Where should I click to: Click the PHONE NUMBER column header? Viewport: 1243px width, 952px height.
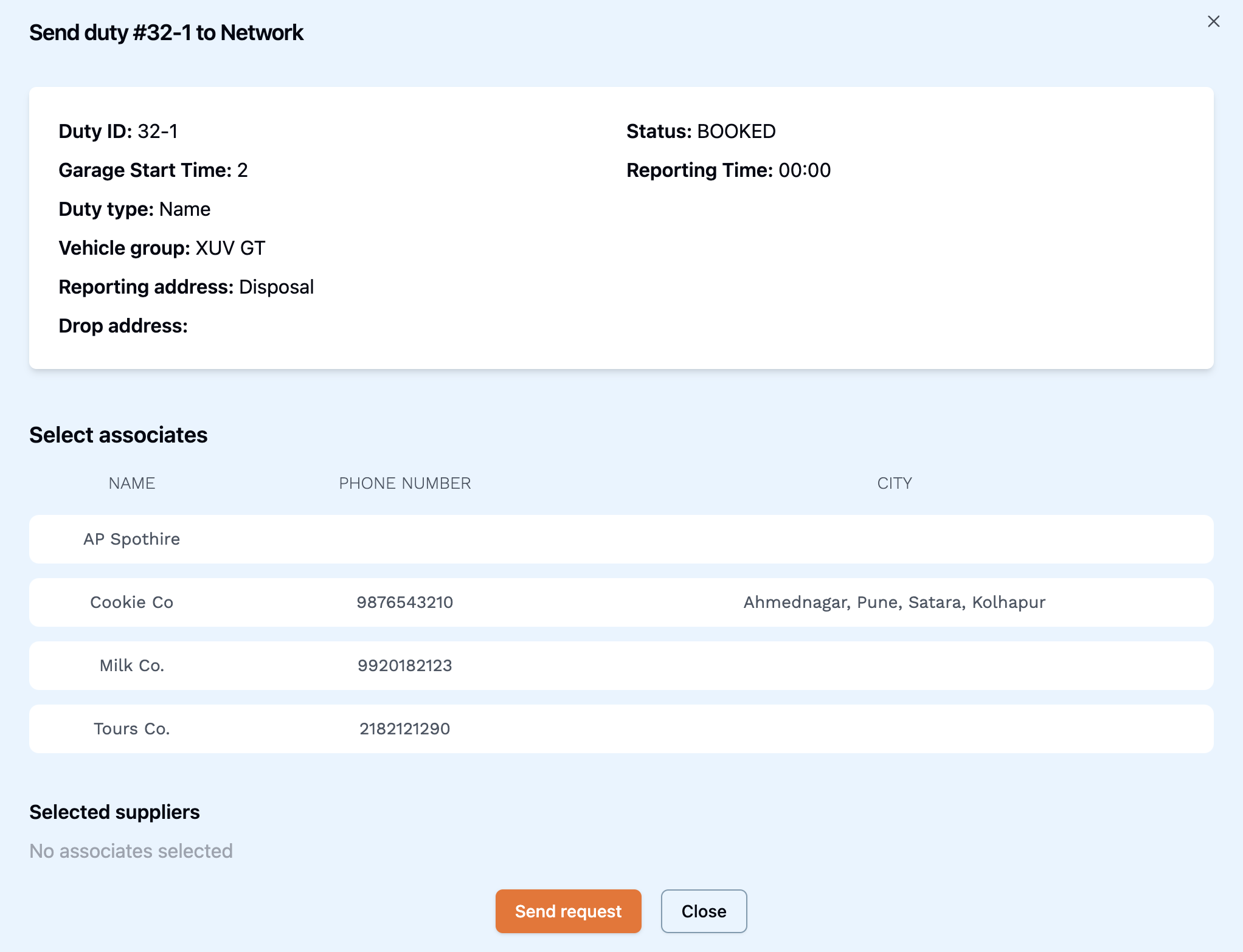404,483
